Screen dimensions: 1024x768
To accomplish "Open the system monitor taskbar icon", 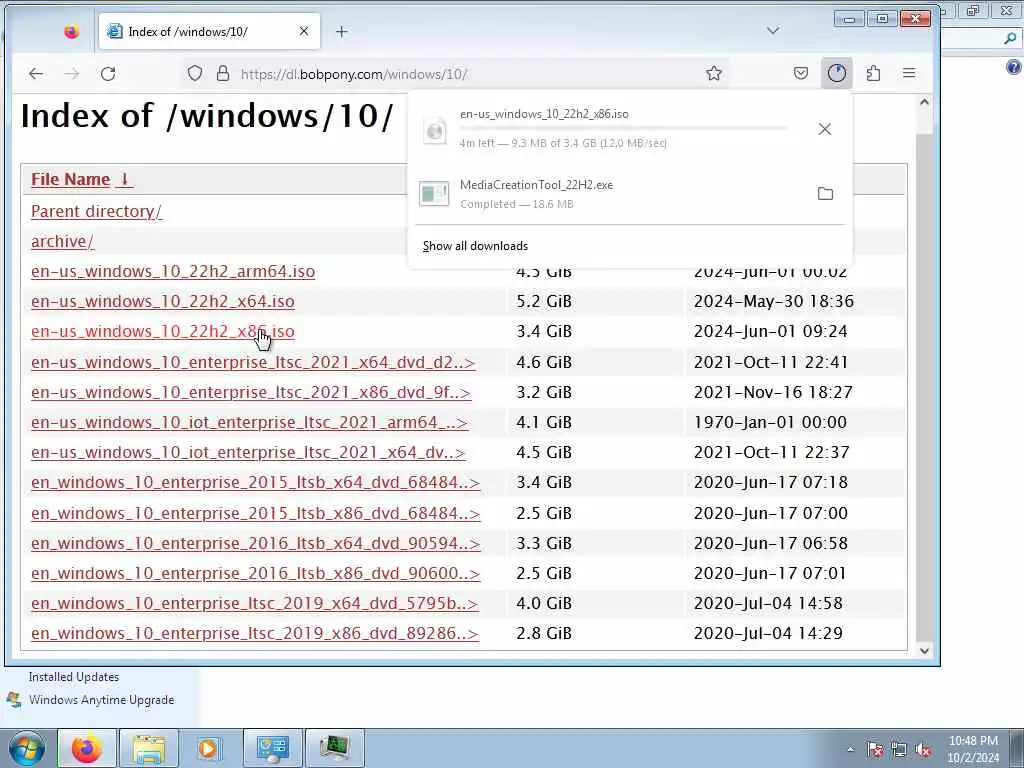I will click(x=334, y=748).
